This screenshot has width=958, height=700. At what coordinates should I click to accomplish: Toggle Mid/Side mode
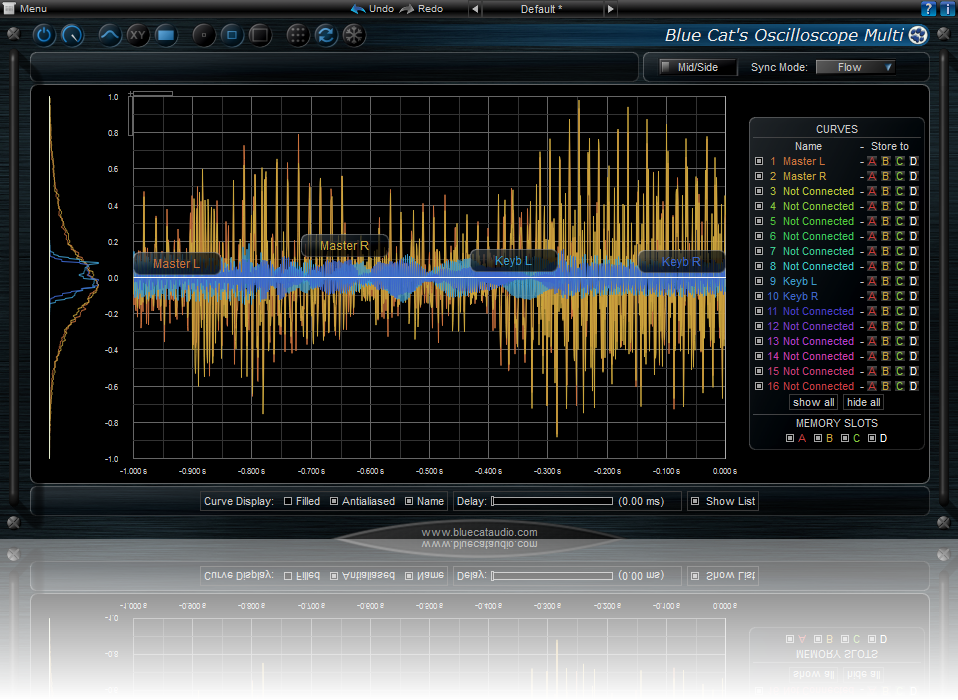[694, 66]
